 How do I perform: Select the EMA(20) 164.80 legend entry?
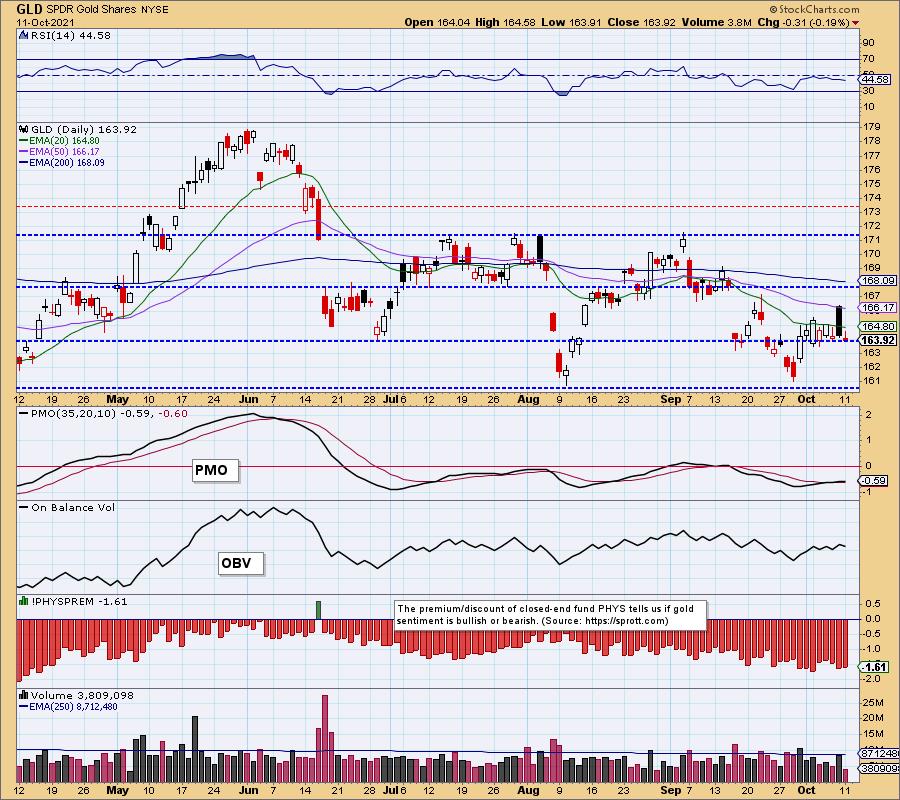tap(59, 141)
